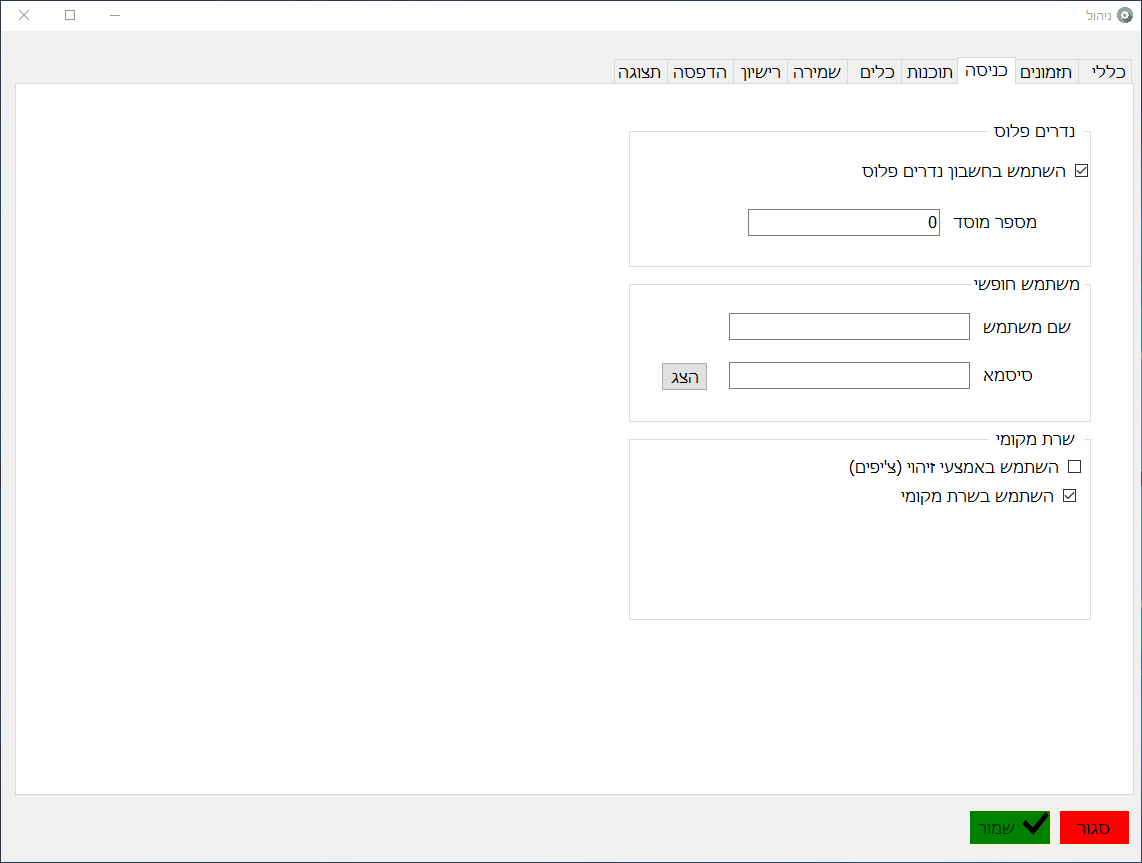Image resolution: width=1142 pixels, height=863 pixels.
Task: Disable השתמש בשרת מקומי checkbox
Action: [x=1069, y=496]
